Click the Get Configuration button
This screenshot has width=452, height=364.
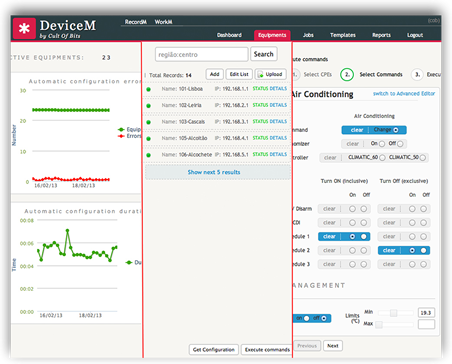coord(214,350)
